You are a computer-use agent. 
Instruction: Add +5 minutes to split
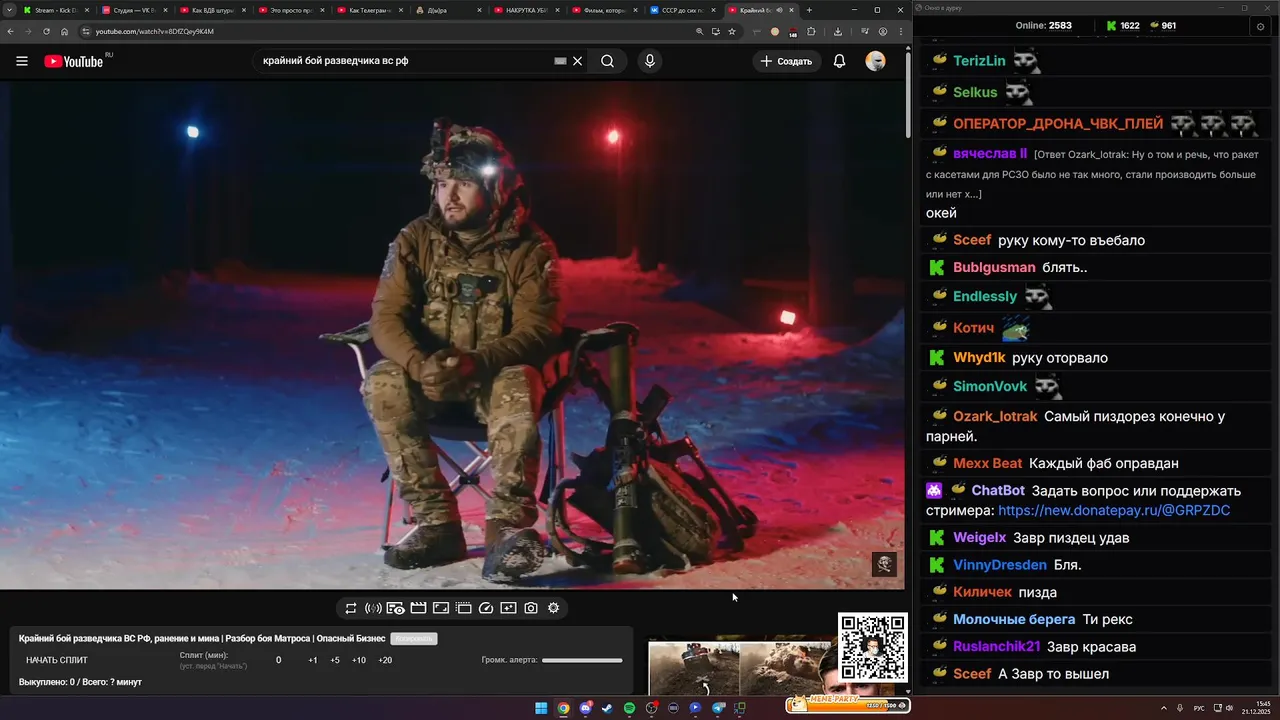335,660
